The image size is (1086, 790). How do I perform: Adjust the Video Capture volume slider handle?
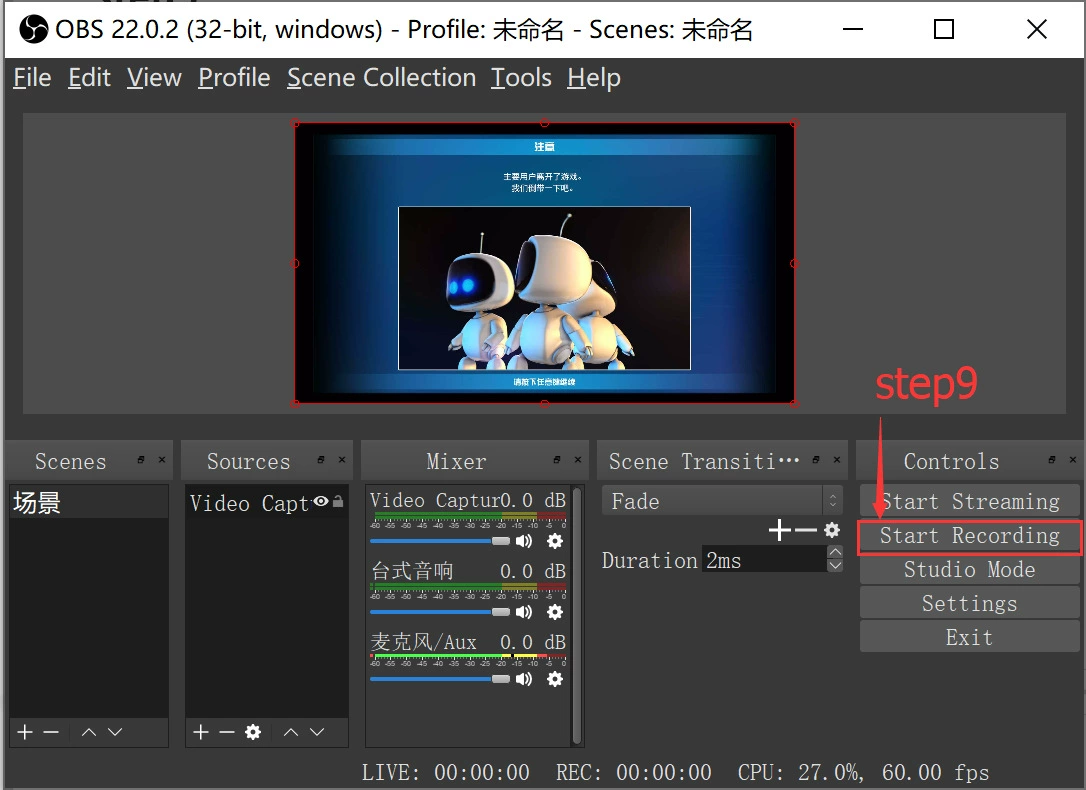click(501, 541)
